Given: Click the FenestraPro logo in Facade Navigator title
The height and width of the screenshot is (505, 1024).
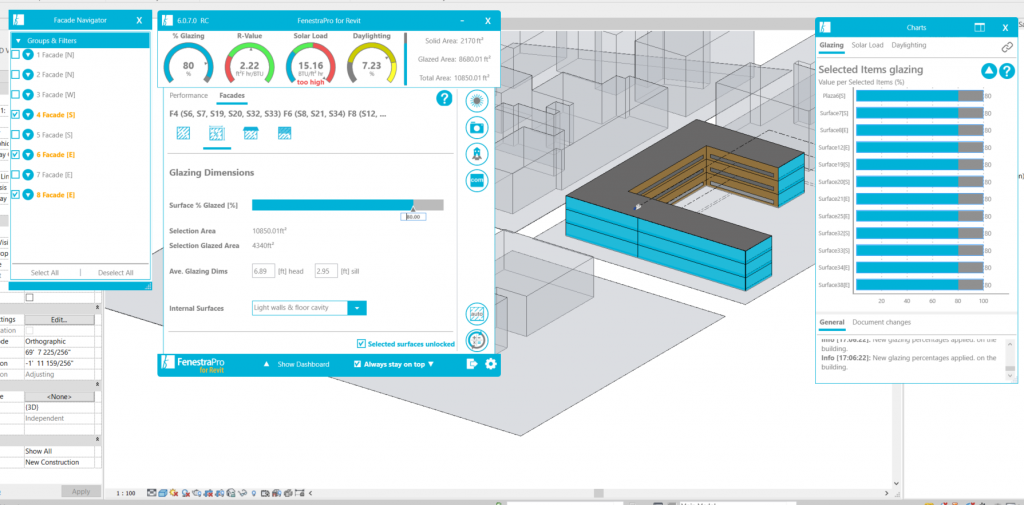Looking at the screenshot, I should [18, 20].
